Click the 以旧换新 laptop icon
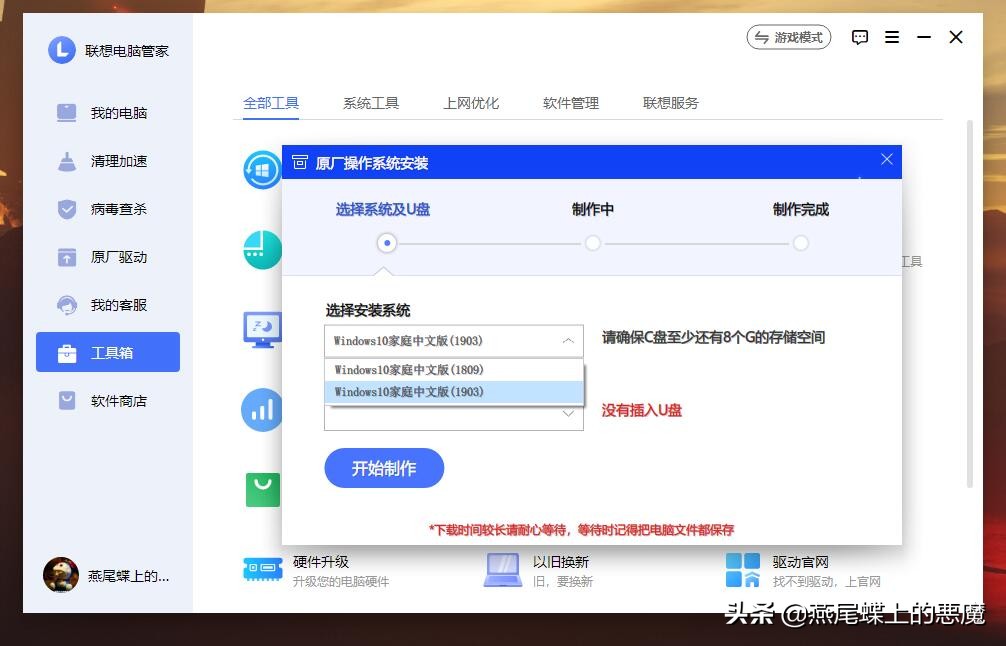Viewport: 1006px width, 646px height. pos(502,568)
